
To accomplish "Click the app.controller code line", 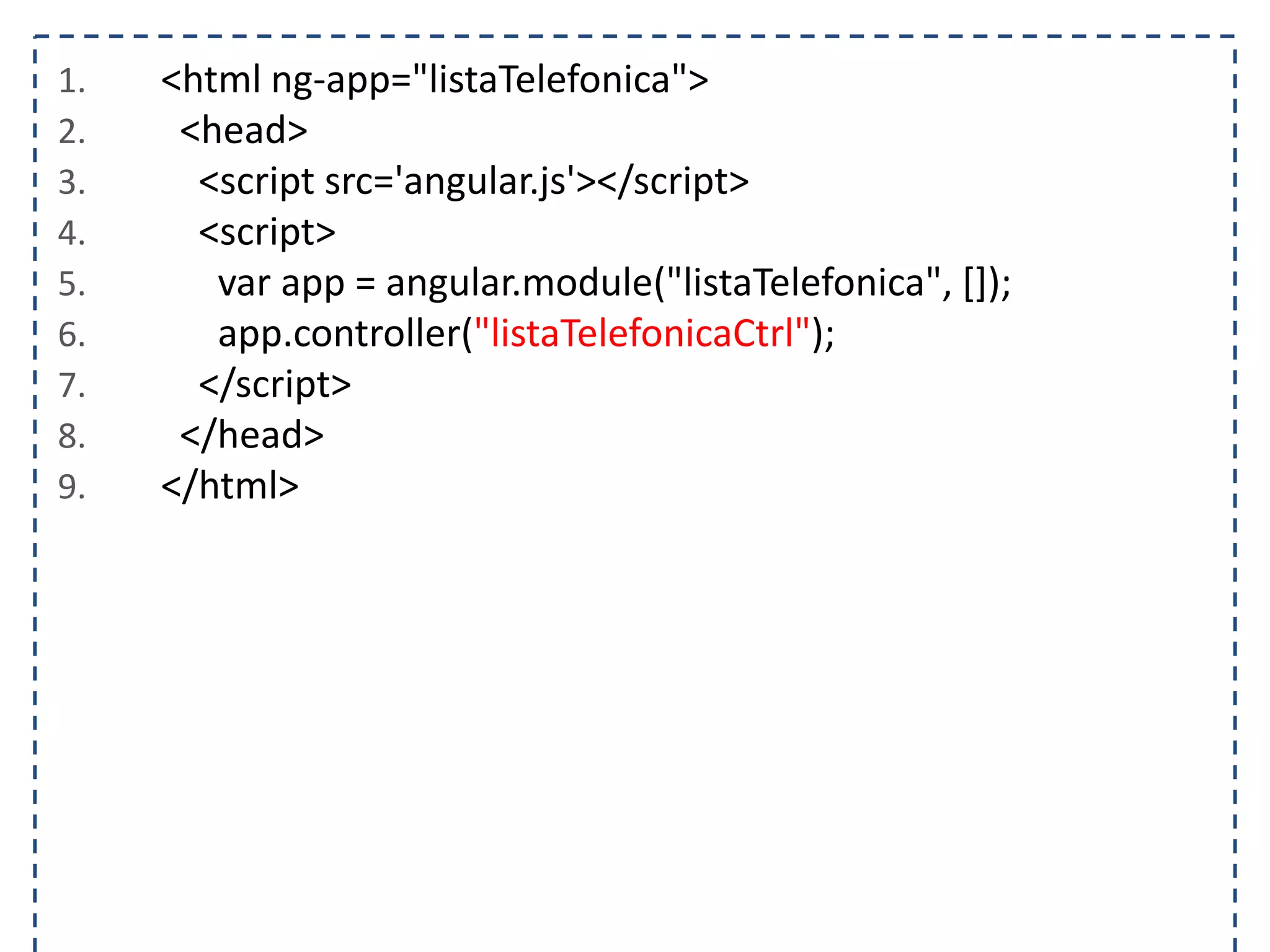I will 526,335.
